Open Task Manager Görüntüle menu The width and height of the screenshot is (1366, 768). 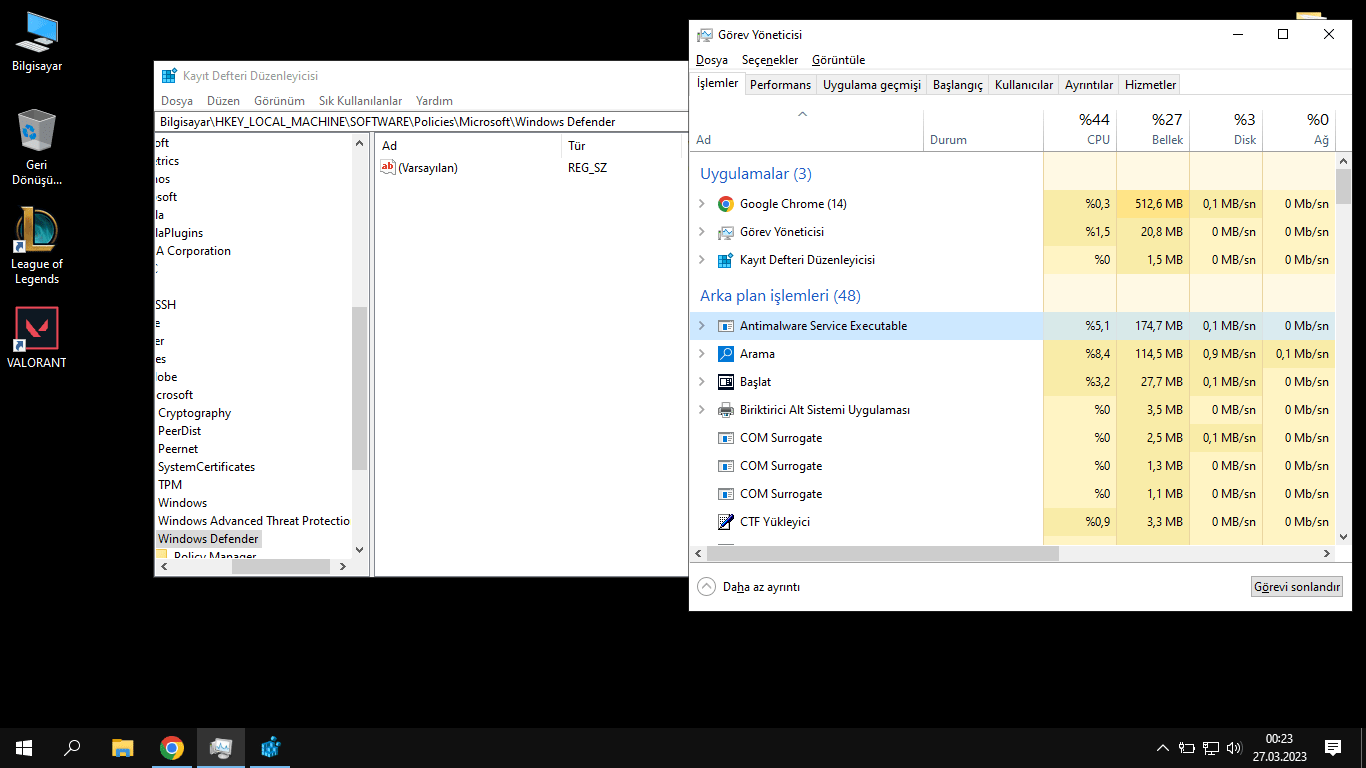[x=838, y=60]
